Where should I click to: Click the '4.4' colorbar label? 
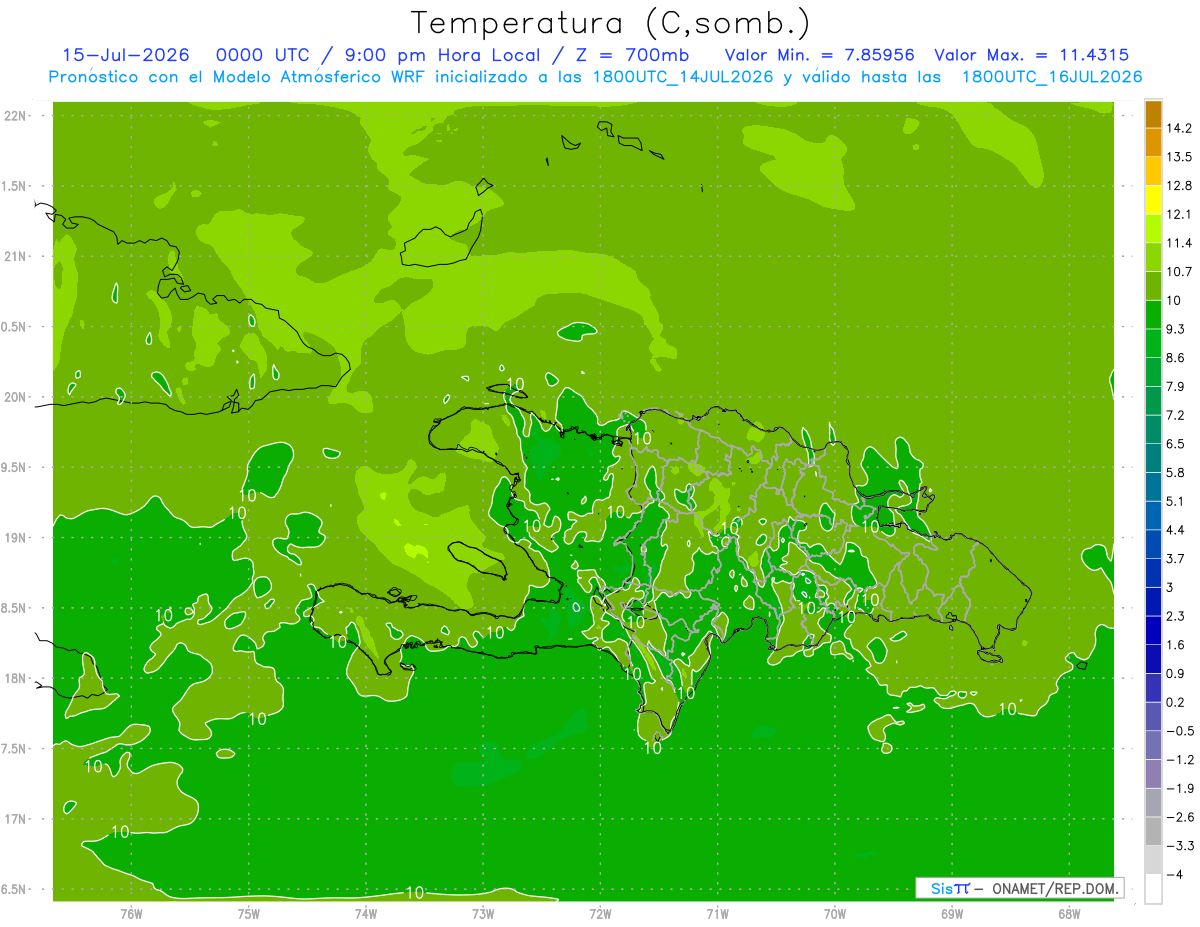point(1176,530)
